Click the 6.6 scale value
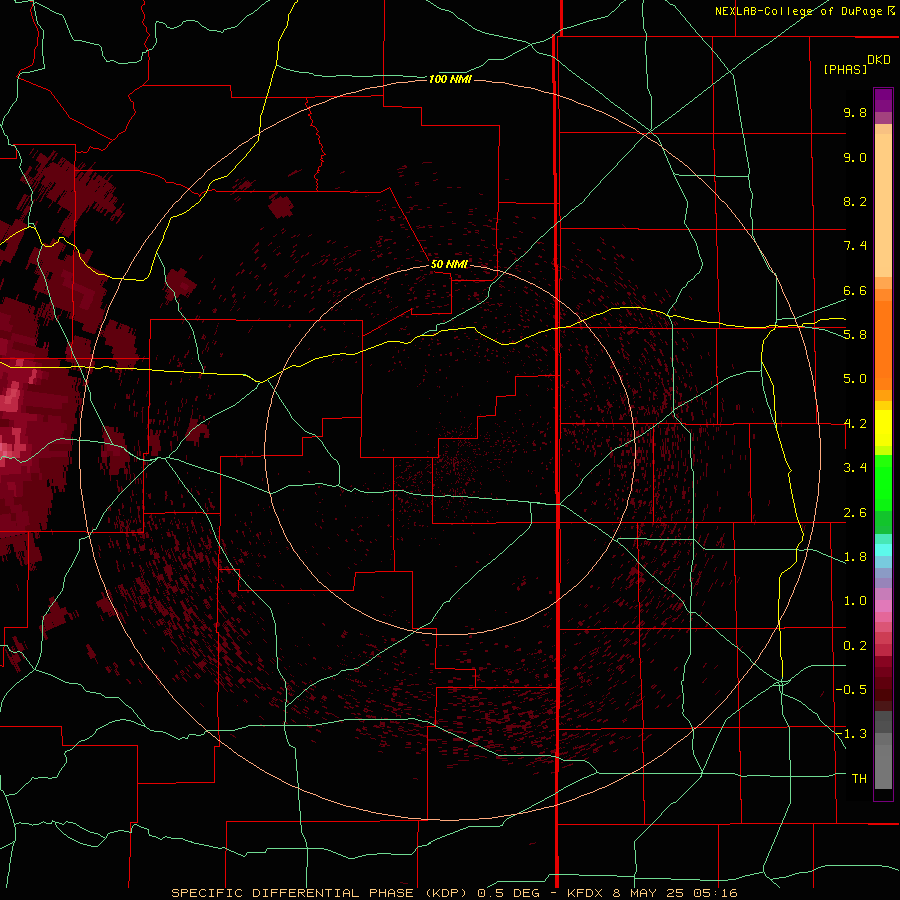 [855, 290]
